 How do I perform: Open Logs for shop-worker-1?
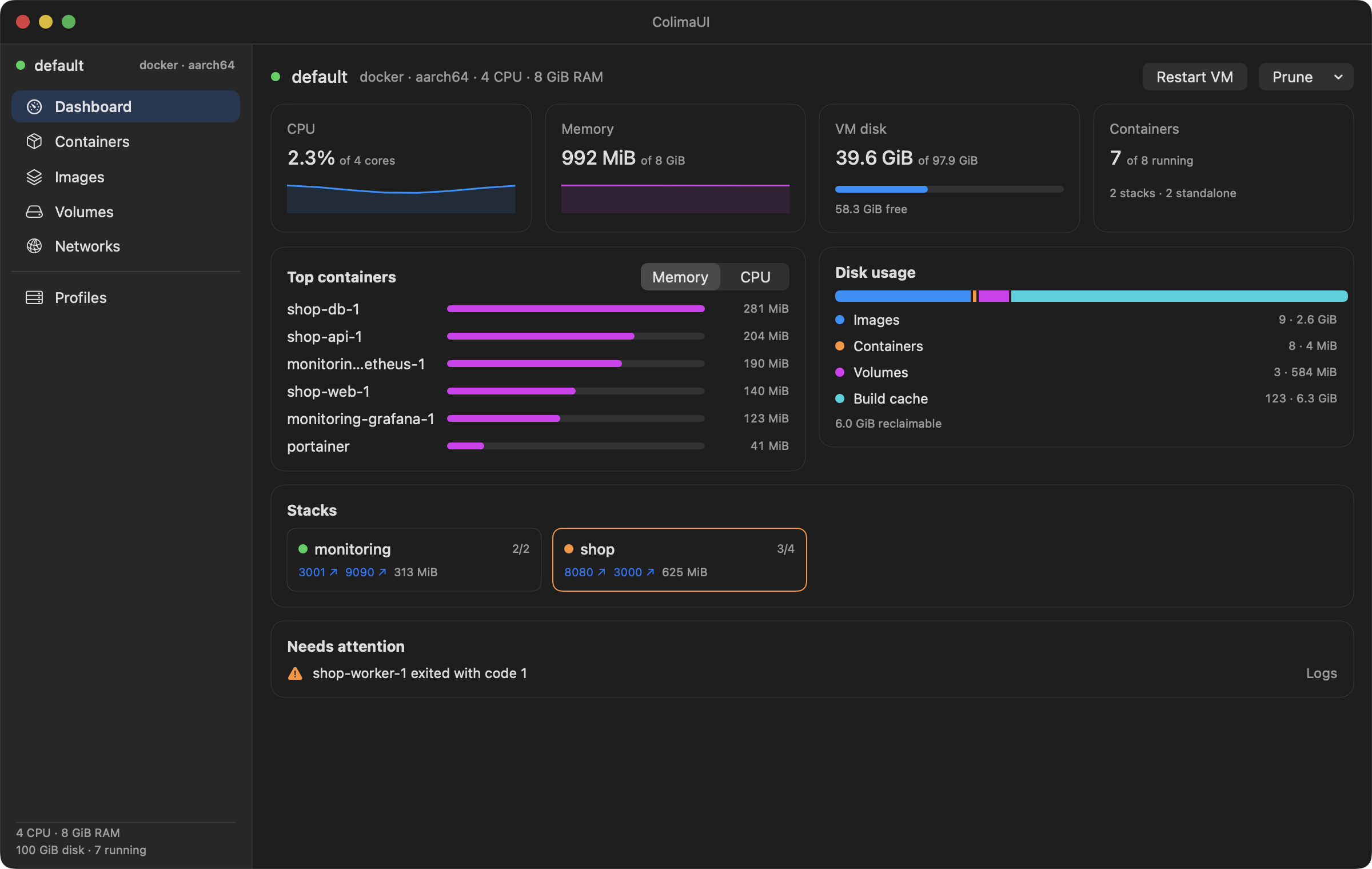pos(1322,673)
